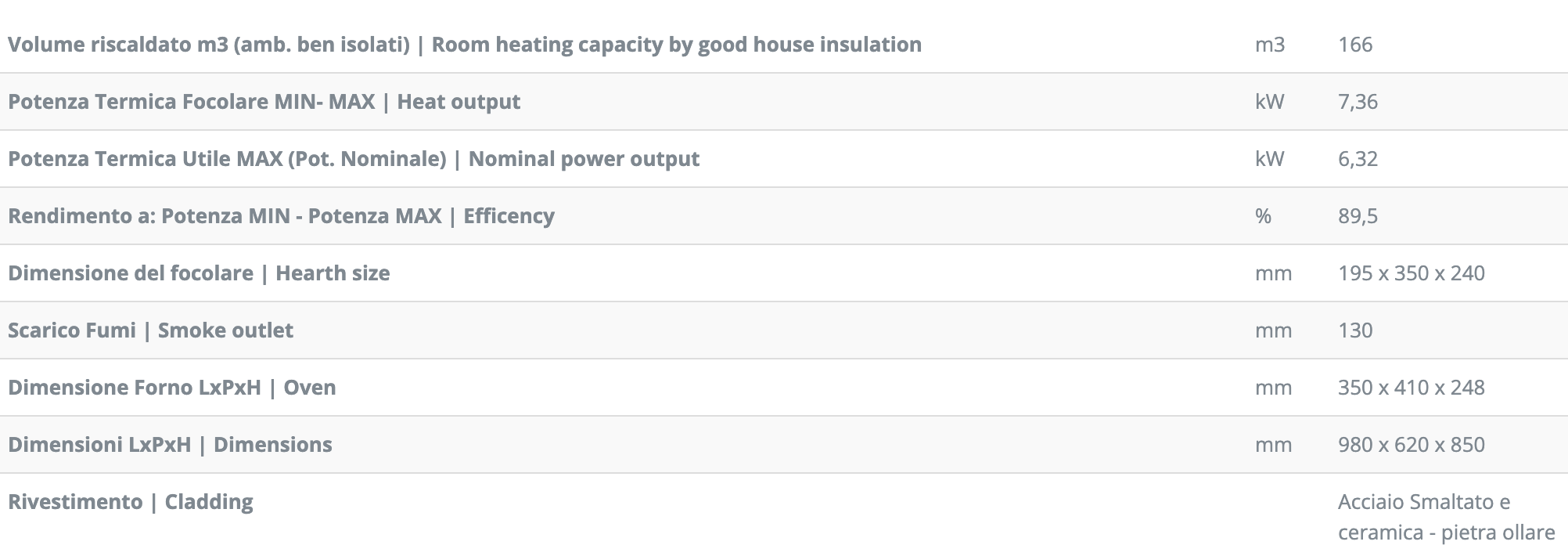Image resolution: width=1568 pixels, height=556 pixels.
Task: Select the Room heating capacity row label
Action: pyautogui.click(x=465, y=45)
